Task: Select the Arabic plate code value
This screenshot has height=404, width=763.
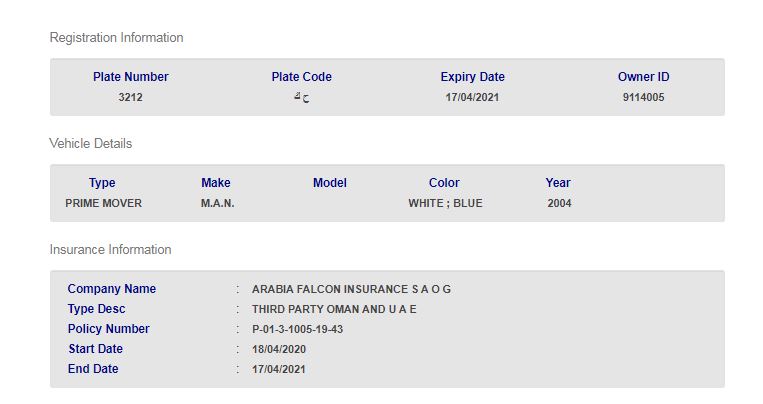Action: 301,98
